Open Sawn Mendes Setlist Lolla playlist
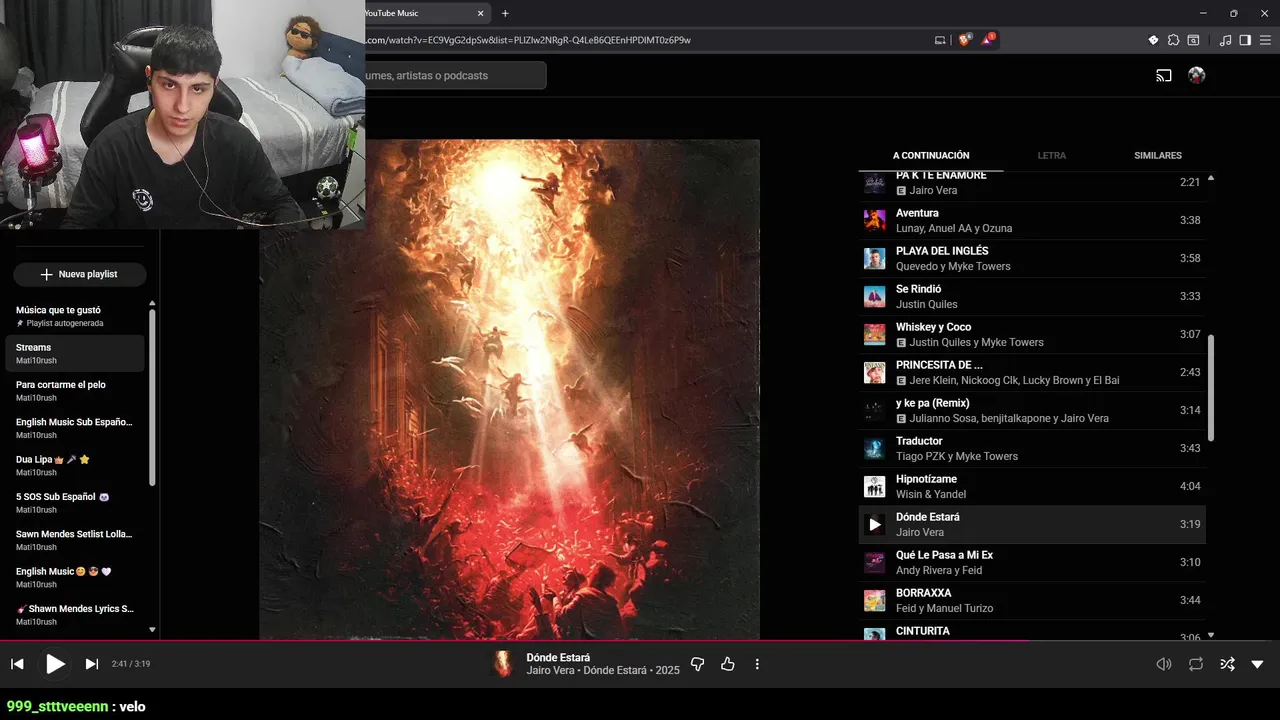Screen dimensions: 1280x720 click(x=75, y=540)
